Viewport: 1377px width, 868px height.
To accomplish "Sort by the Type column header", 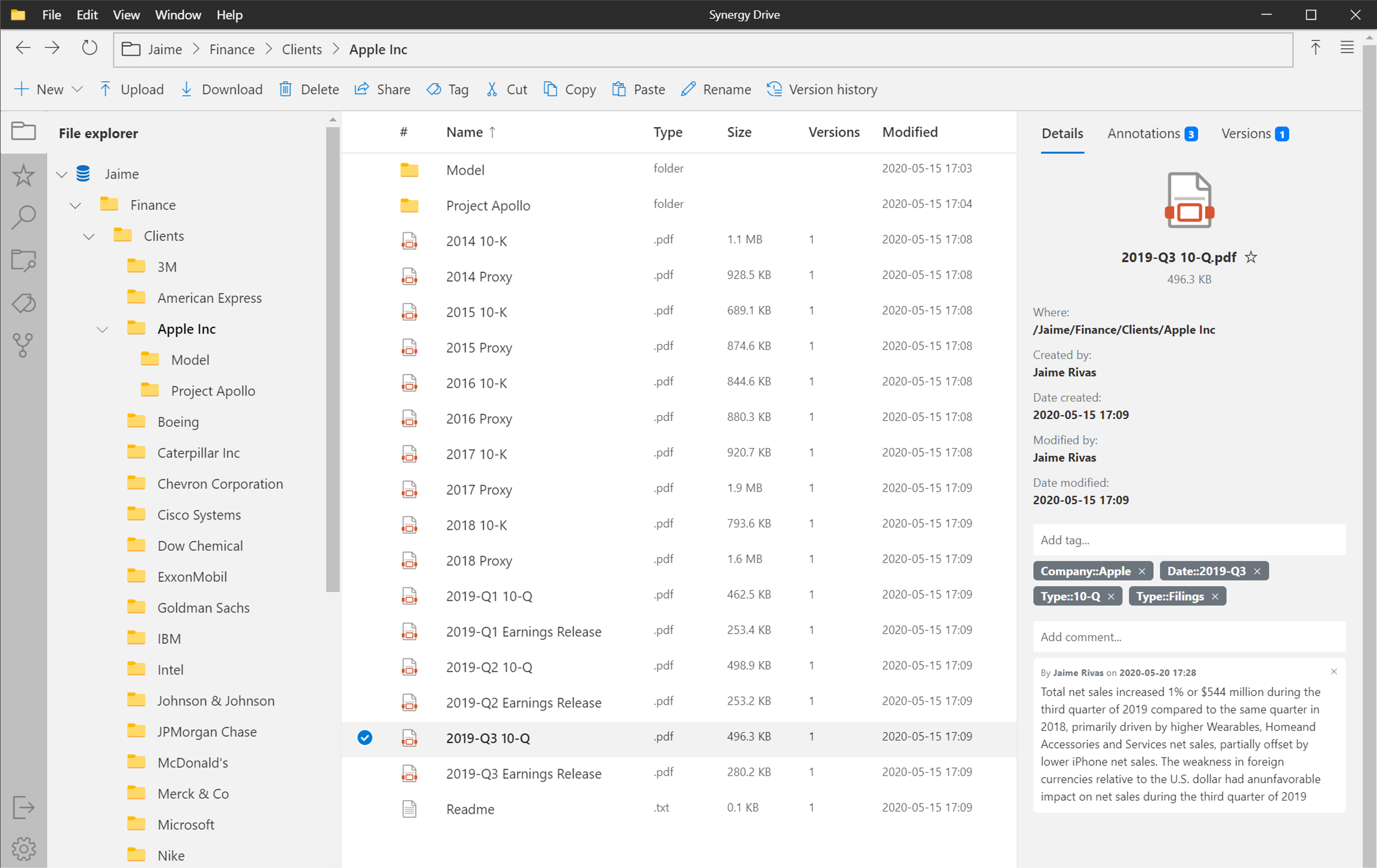I will tap(667, 132).
